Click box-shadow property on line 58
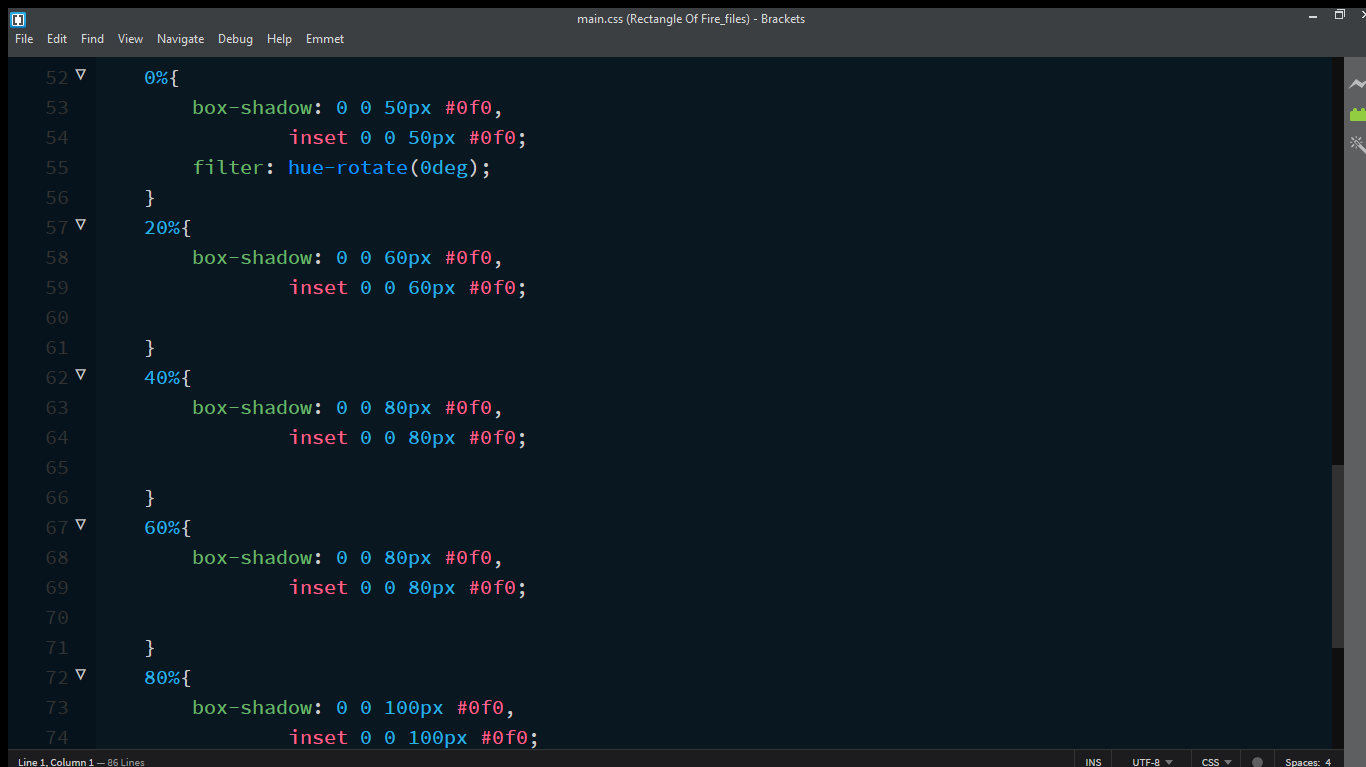This screenshot has height=767, width=1366. tap(252, 257)
